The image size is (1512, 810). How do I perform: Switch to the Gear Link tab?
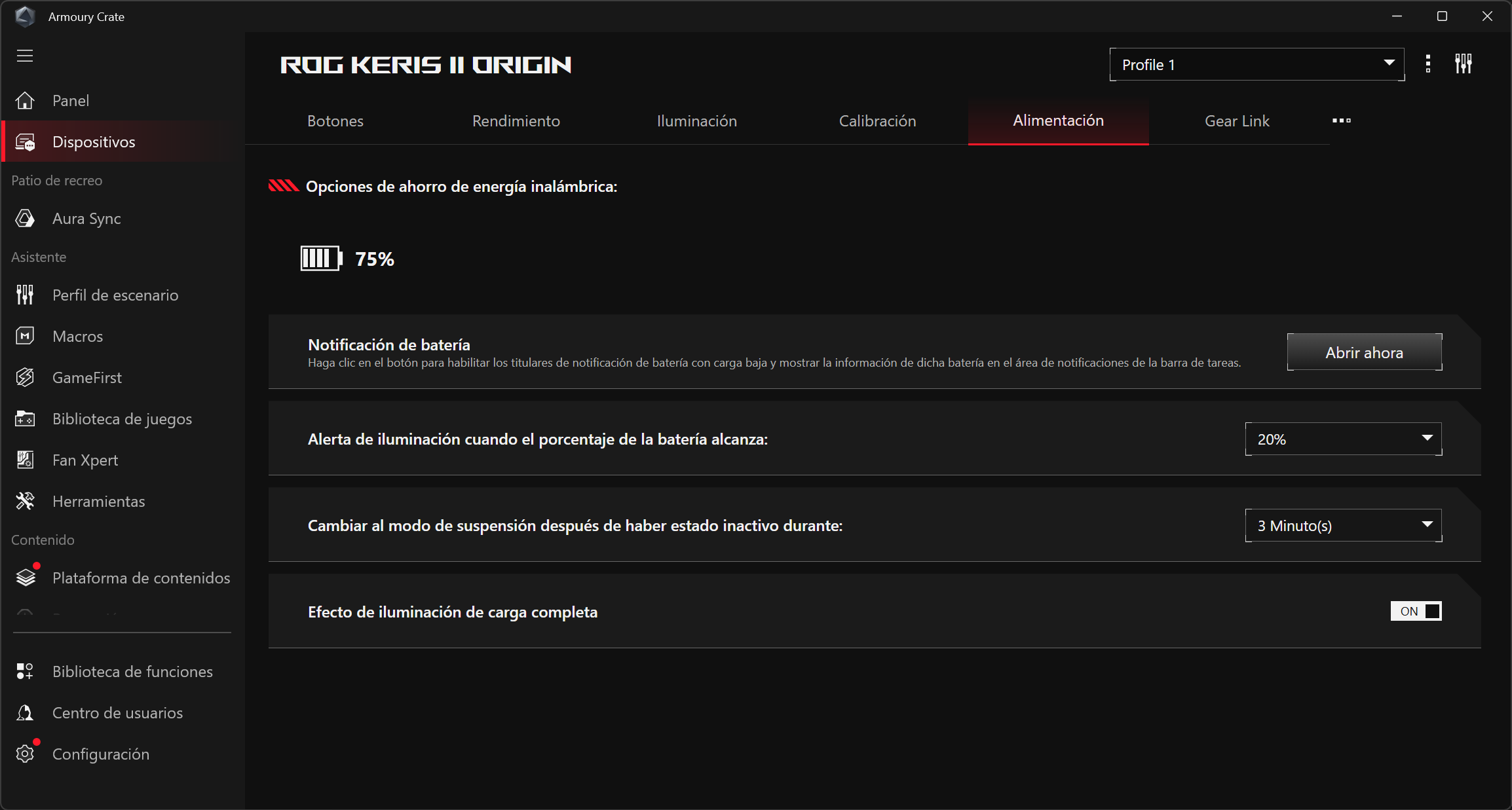(x=1238, y=121)
